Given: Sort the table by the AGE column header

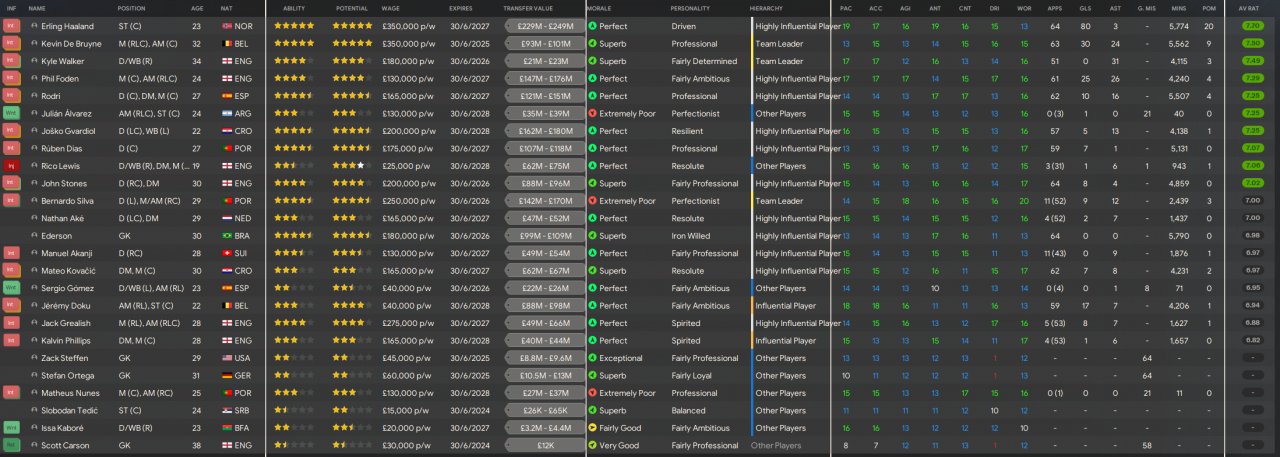Looking at the screenshot, I should [197, 8].
